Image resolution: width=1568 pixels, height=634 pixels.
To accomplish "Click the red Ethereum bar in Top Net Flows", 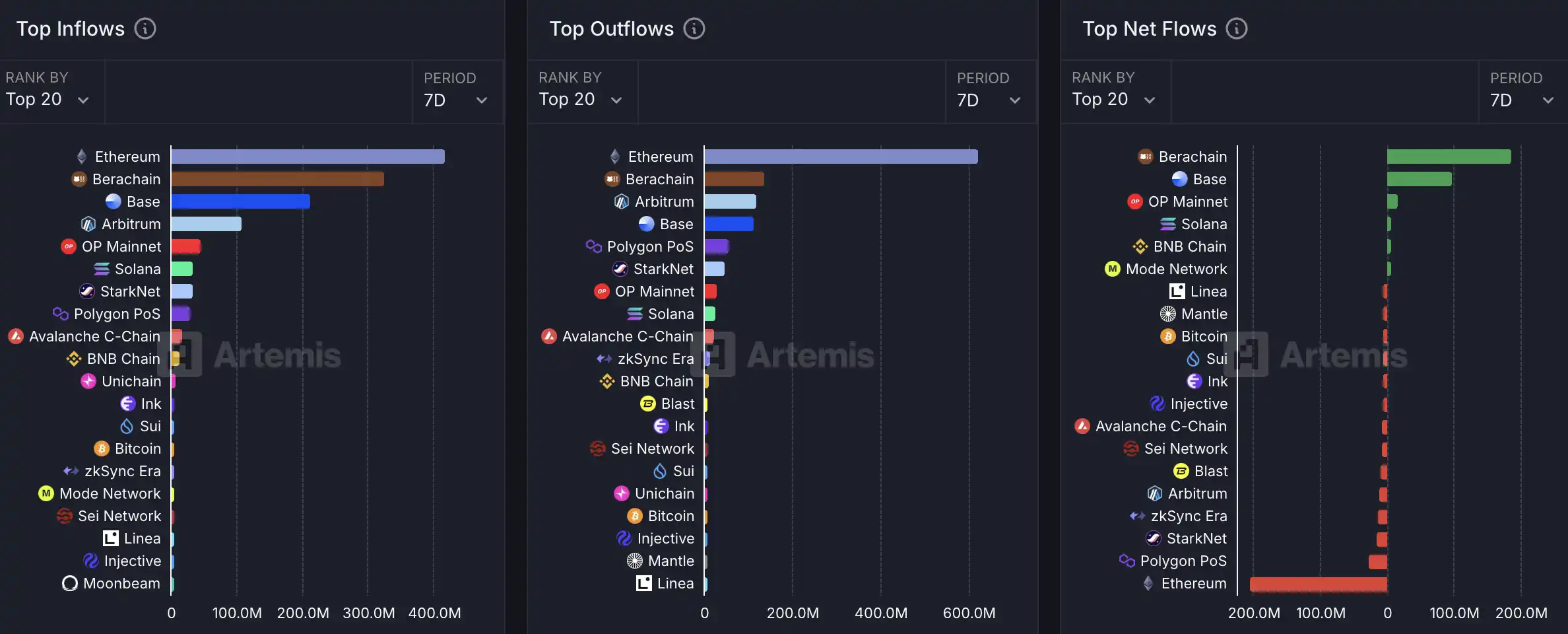I will [x=1318, y=584].
